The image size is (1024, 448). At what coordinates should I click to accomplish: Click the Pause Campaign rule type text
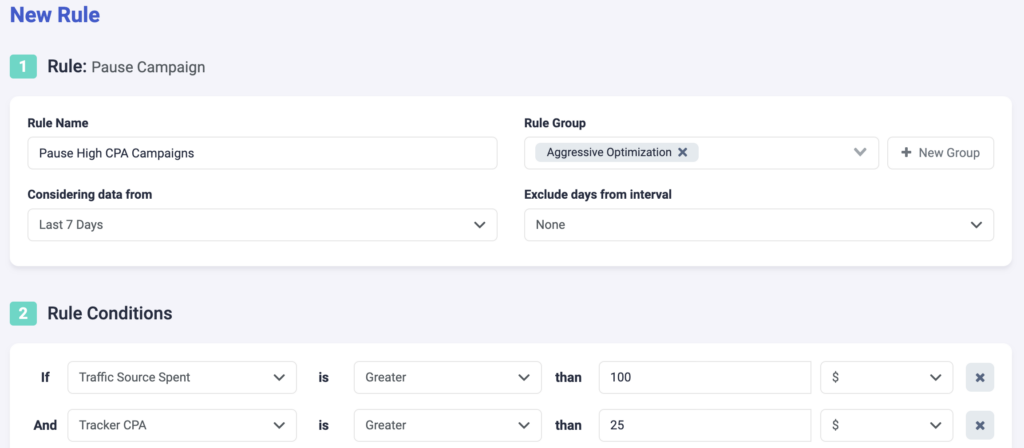148,67
